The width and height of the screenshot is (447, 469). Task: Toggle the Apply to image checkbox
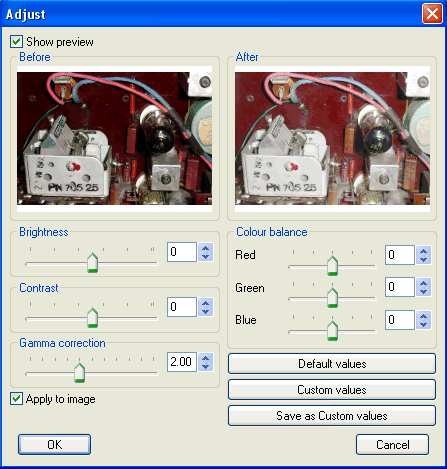coord(16,399)
